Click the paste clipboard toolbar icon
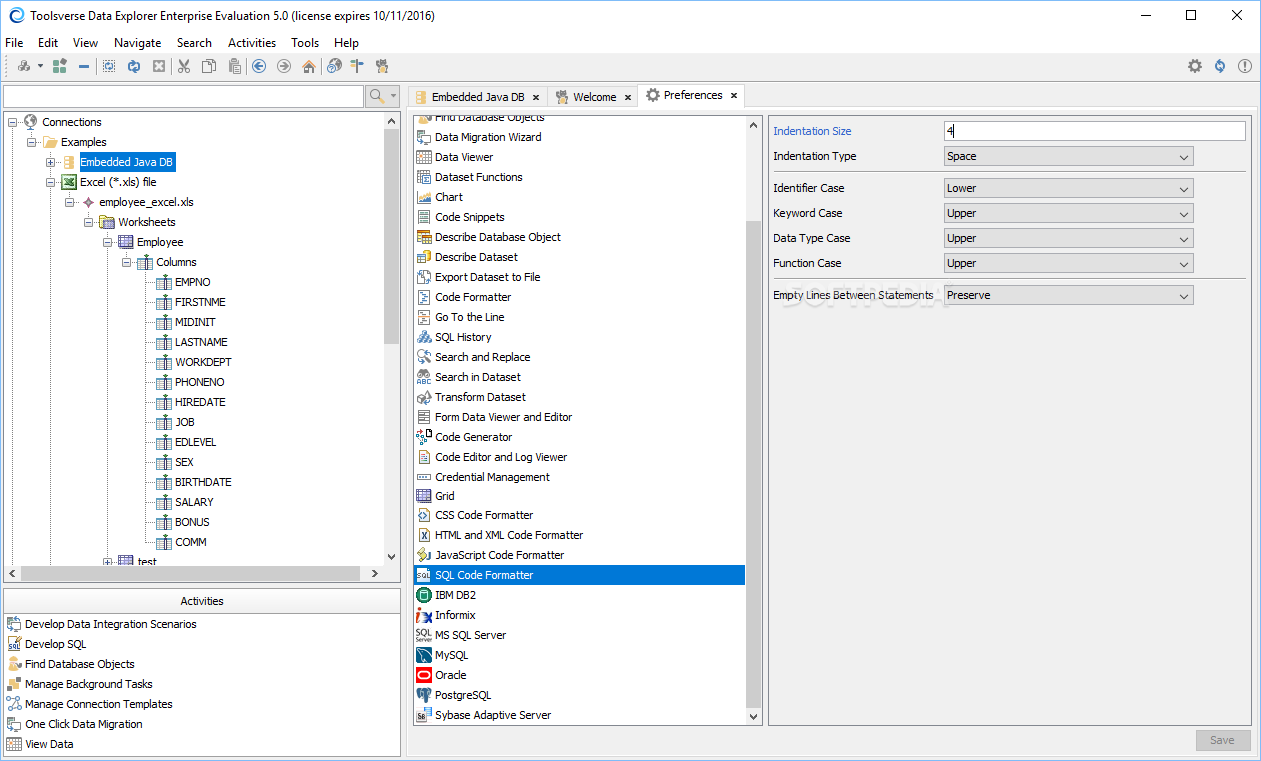Screen dimensions: 1261x761 click(234, 66)
